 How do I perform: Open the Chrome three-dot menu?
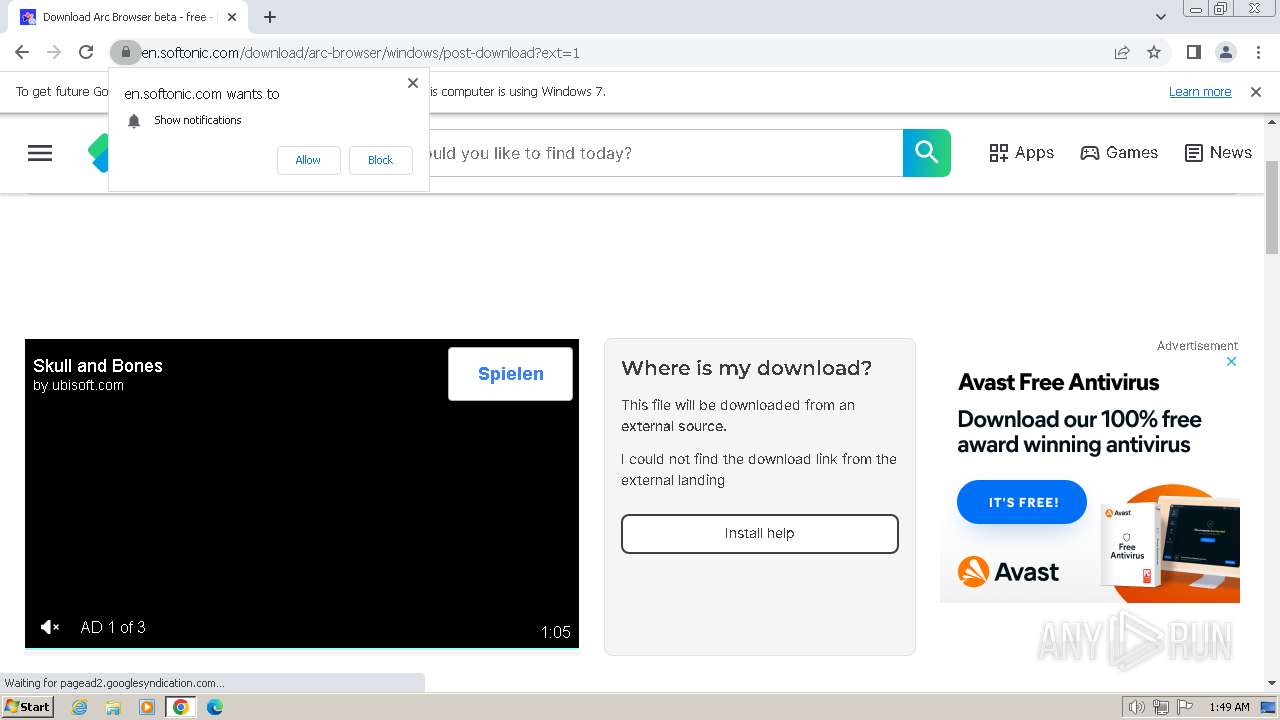1258,52
